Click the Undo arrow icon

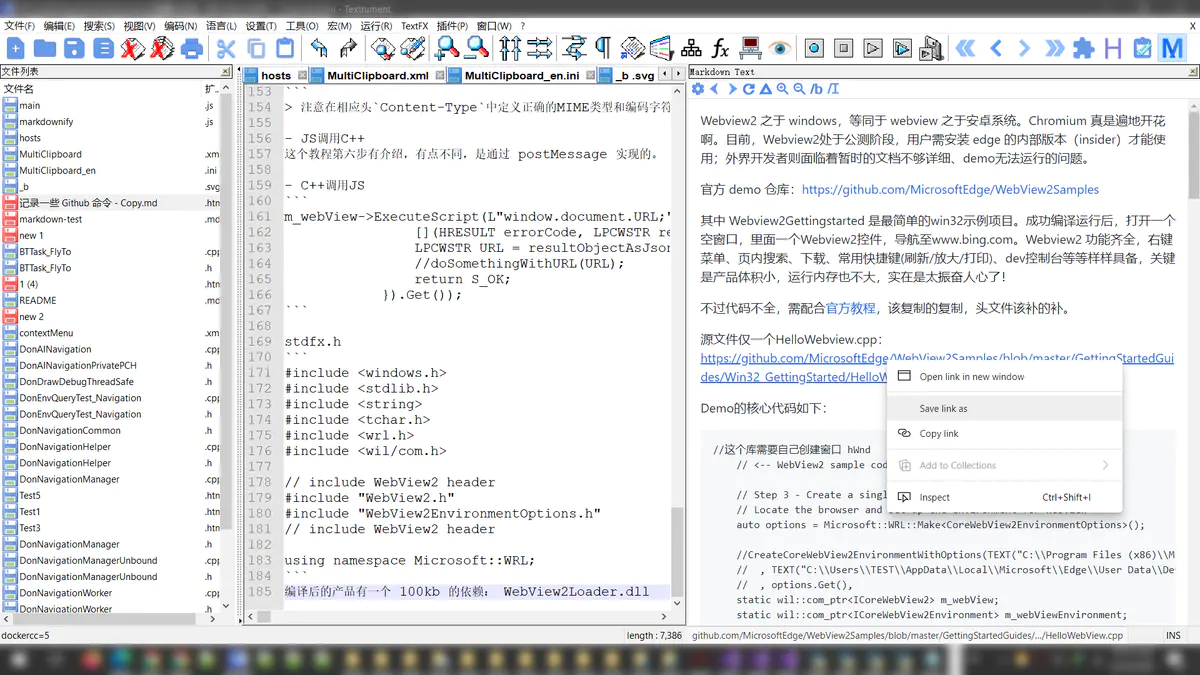click(319, 48)
